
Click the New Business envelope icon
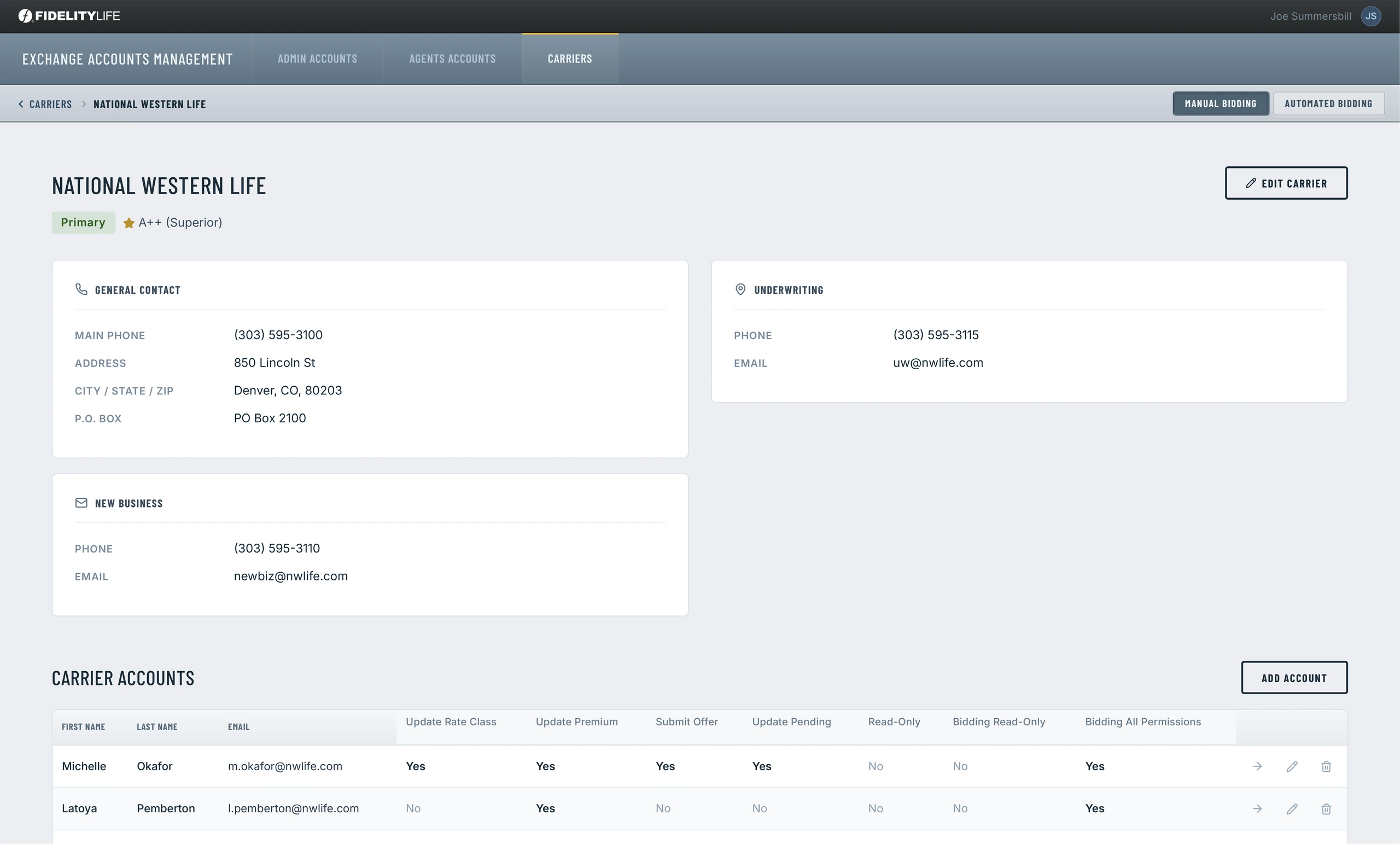pos(81,503)
